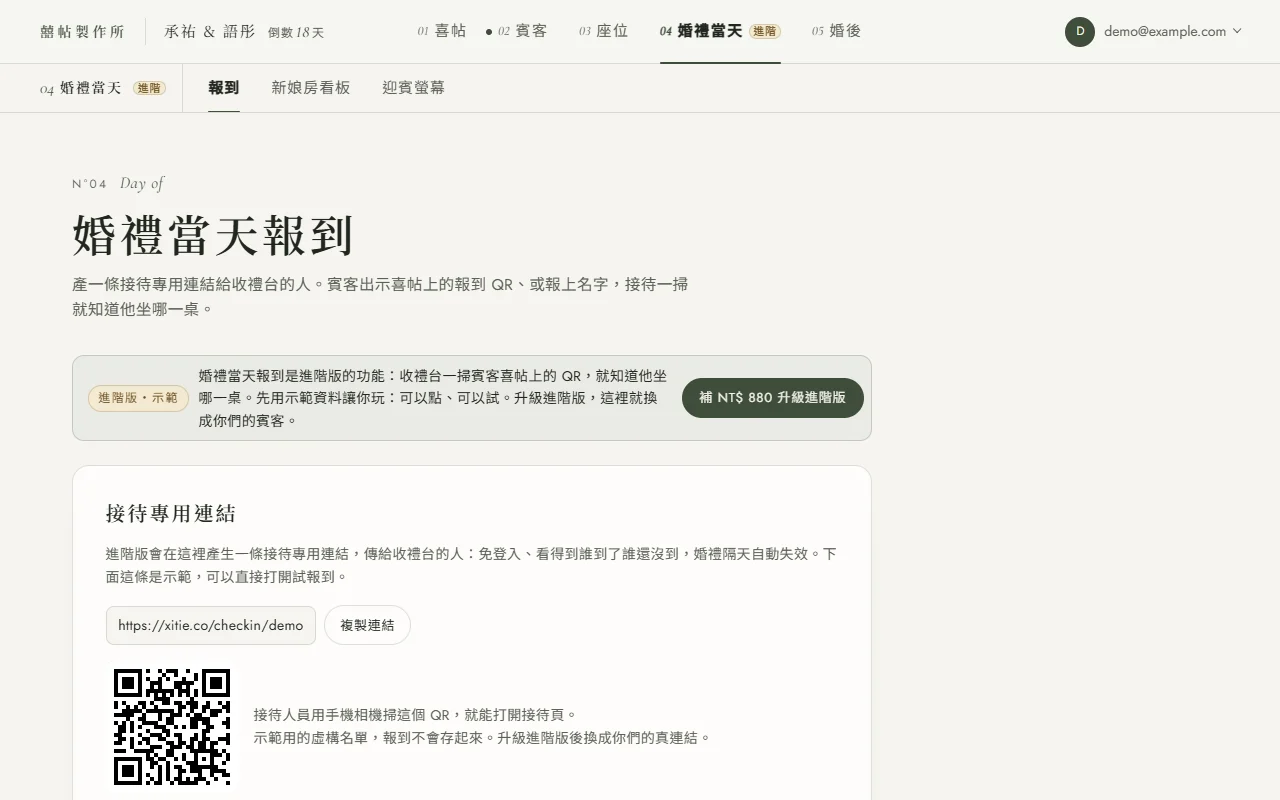Click the 倒數 18 天 countdown text

pos(296,32)
